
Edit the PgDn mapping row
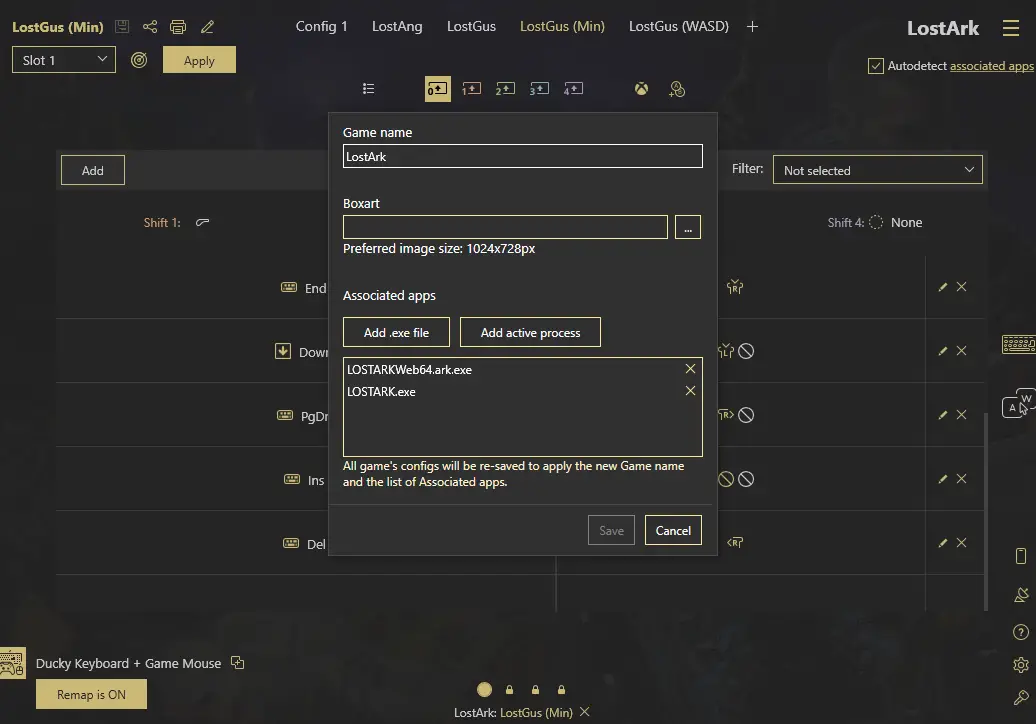click(x=943, y=415)
